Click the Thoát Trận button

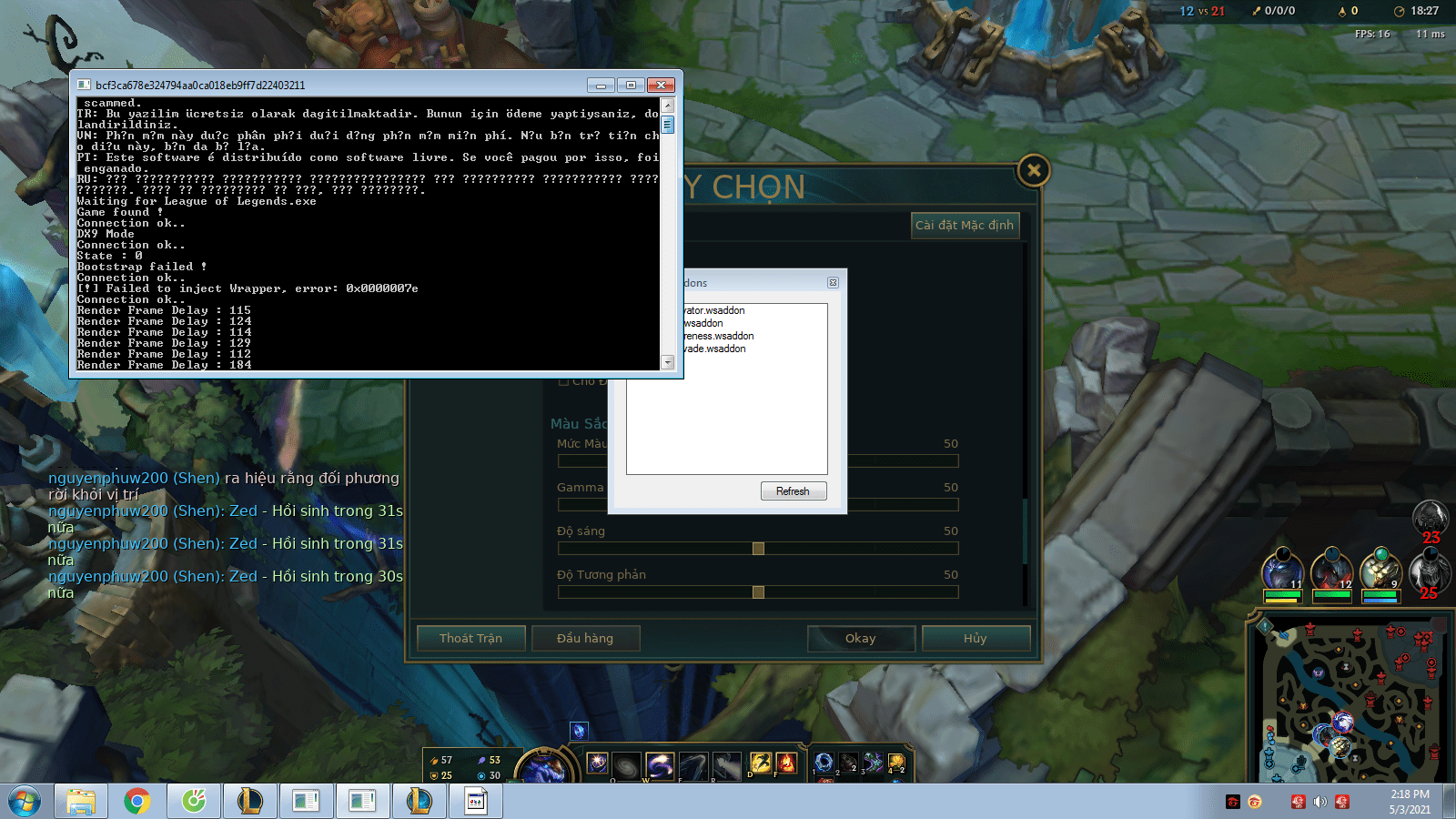pyautogui.click(x=471, y=639)
